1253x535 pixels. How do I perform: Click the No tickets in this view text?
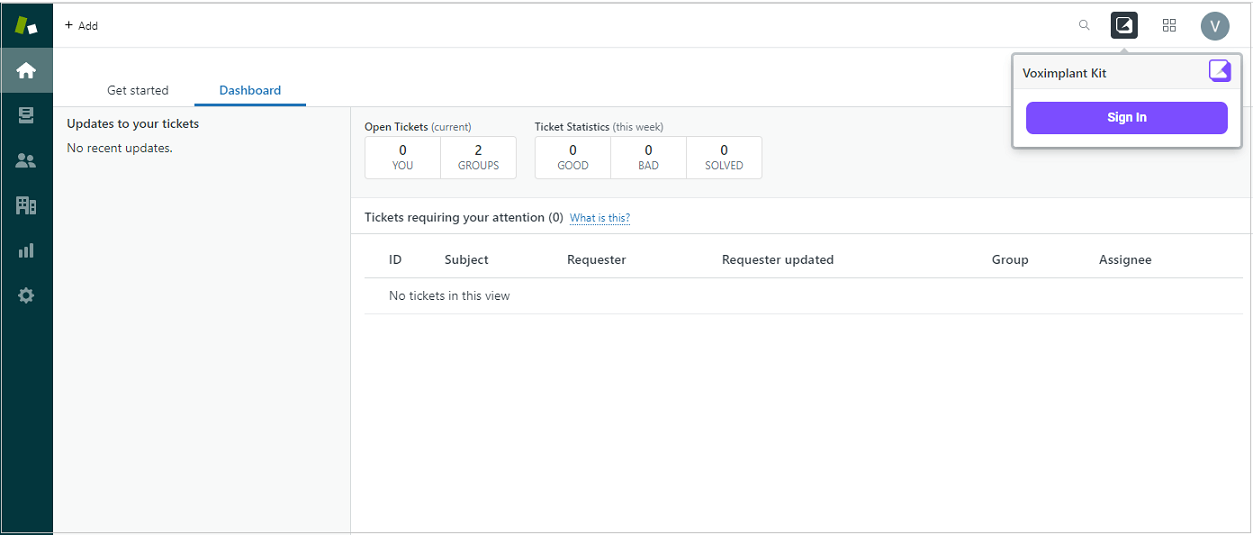click(449, 296)
